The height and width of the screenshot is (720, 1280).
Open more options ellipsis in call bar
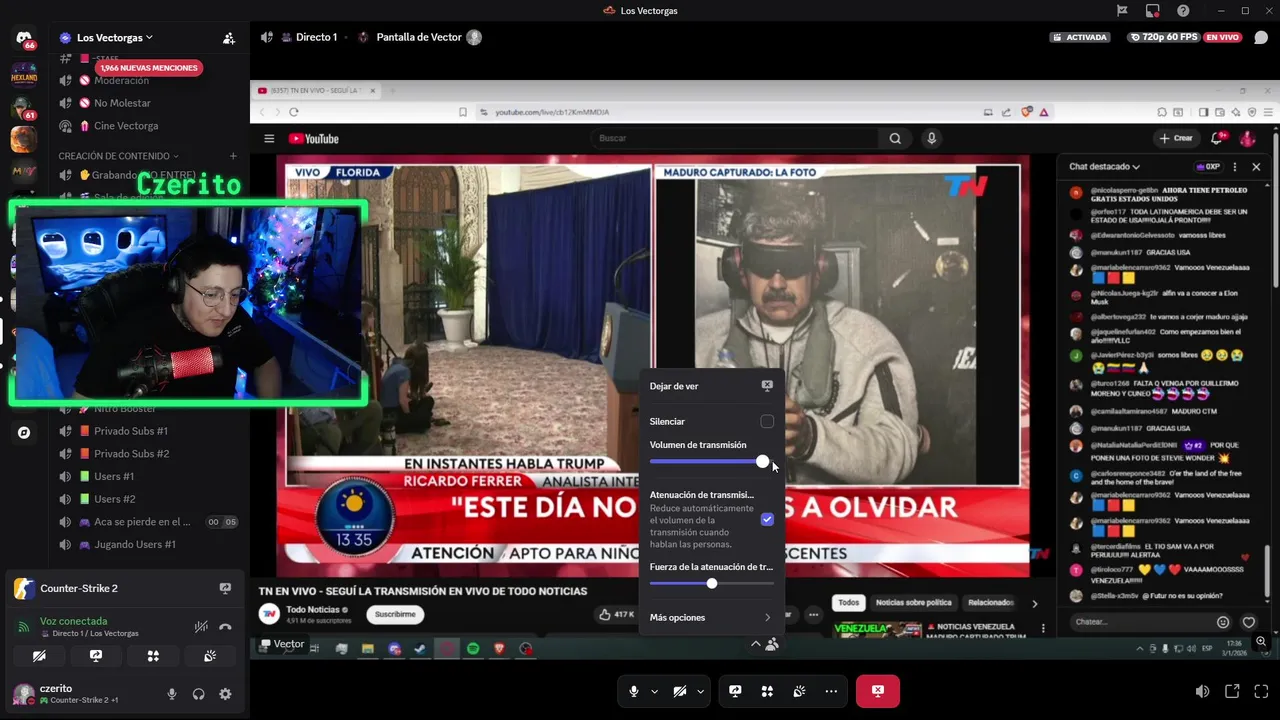[831, 691]
